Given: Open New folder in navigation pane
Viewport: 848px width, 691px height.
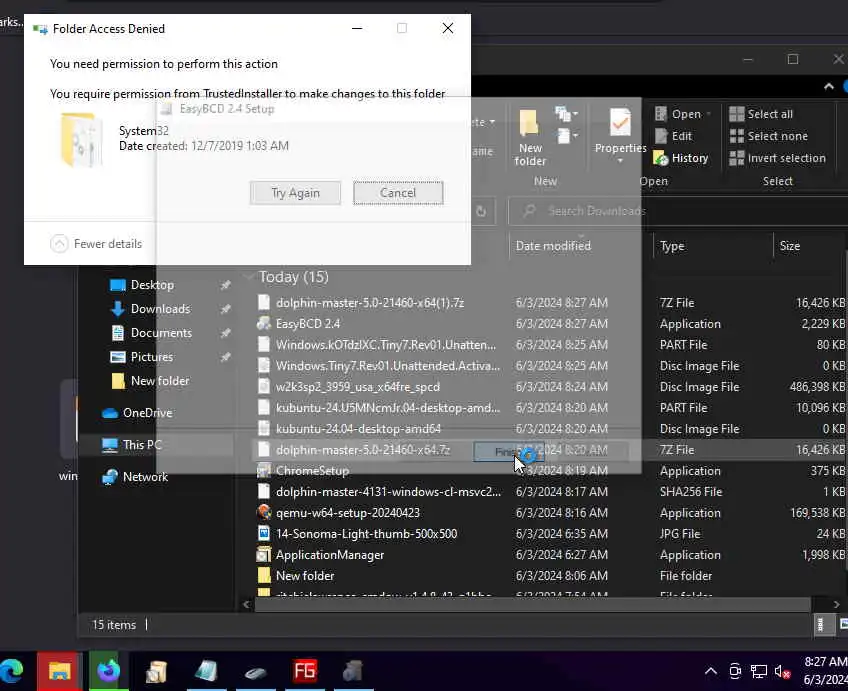Looking at the screenshot, I should coord(160,381).
